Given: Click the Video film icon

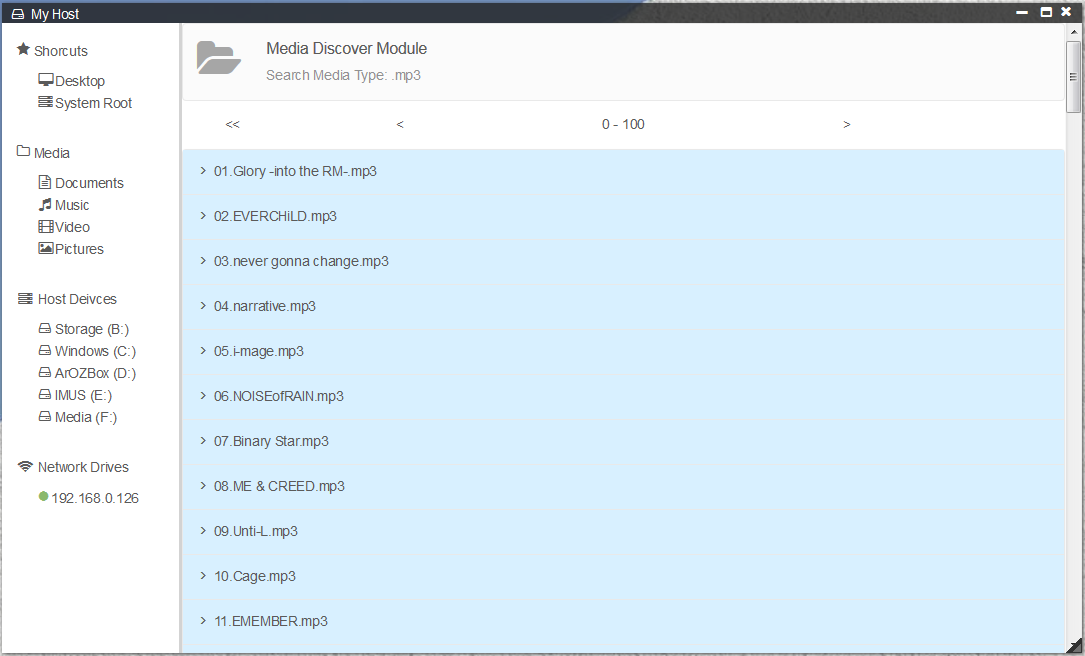Looking at the screenshot, I should point(45,227).
